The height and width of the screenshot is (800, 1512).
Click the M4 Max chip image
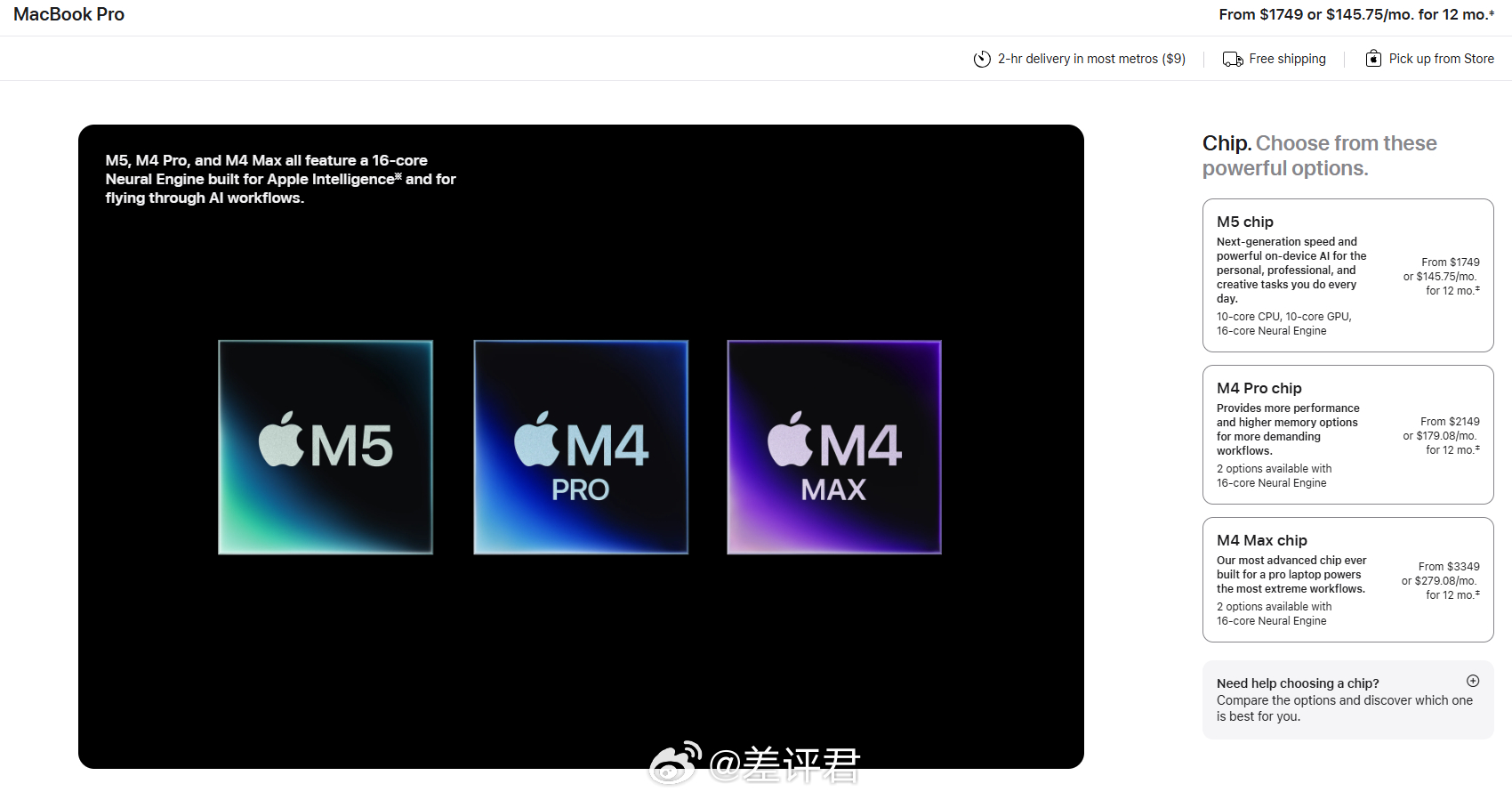coord(834,447)
